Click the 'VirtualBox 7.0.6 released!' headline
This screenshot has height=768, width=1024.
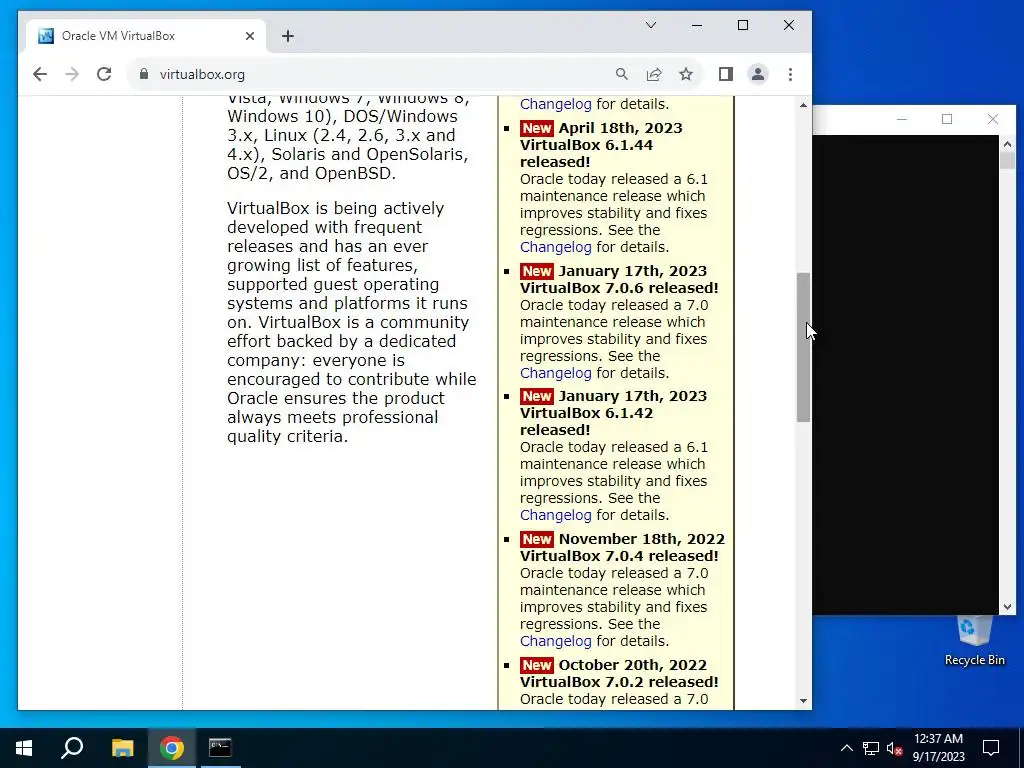pos(619,288)
